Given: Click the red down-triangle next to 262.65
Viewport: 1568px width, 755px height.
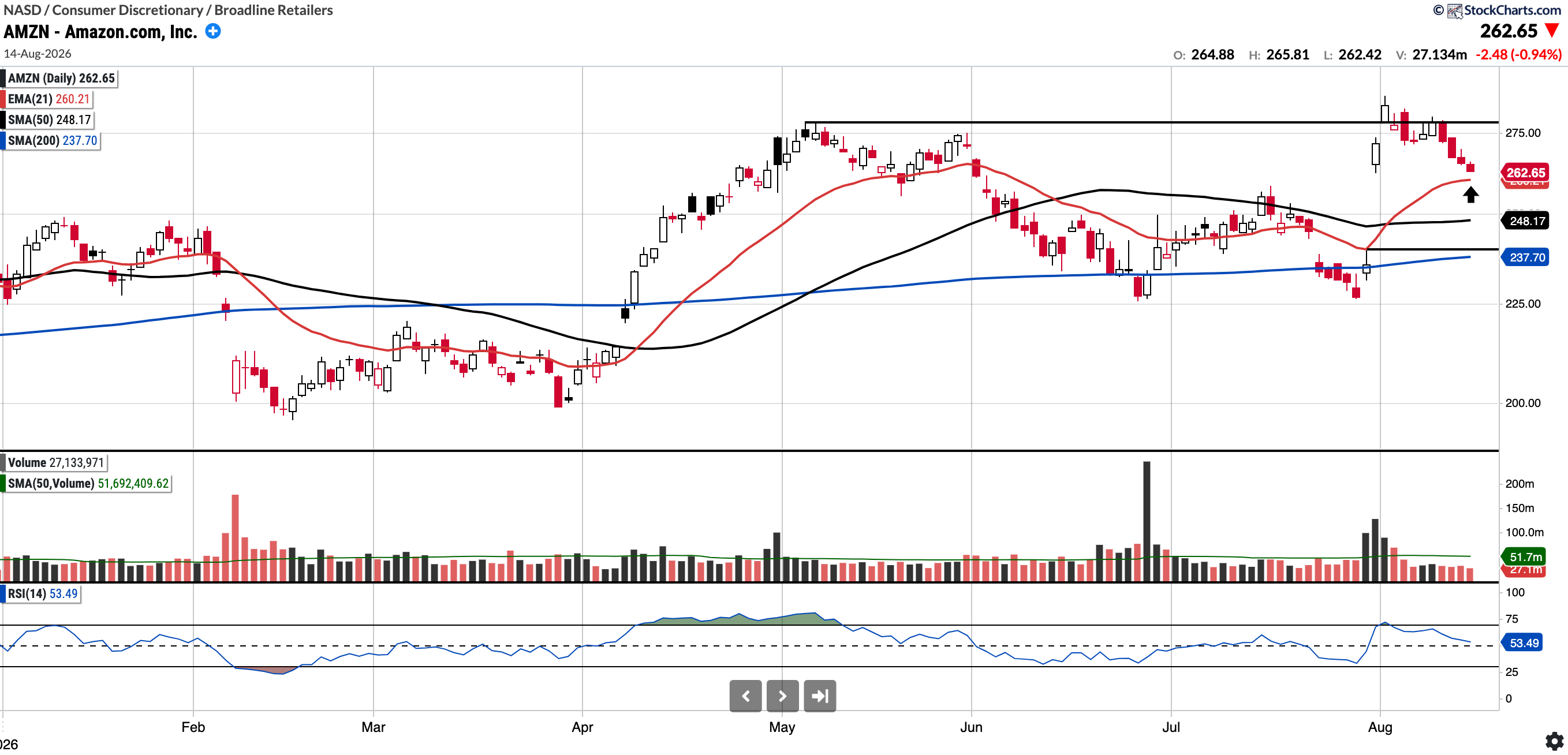Looking at the screenshot, I should click(x=1552, y=31).
